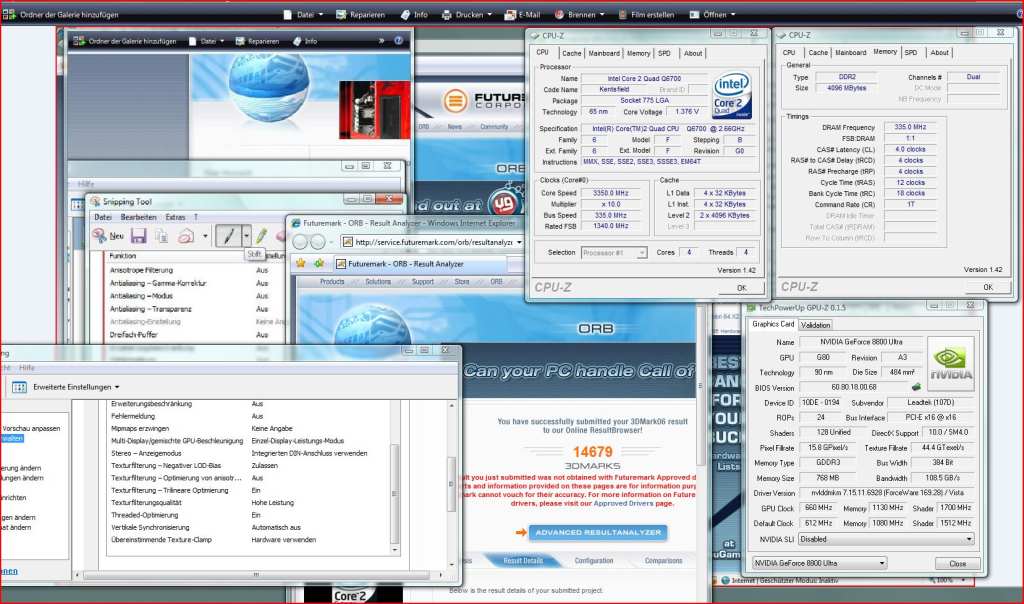Click the NVIDIA logo in GPU-Z
This screenshot has width=1024, height=604.
tap(951, 364)
